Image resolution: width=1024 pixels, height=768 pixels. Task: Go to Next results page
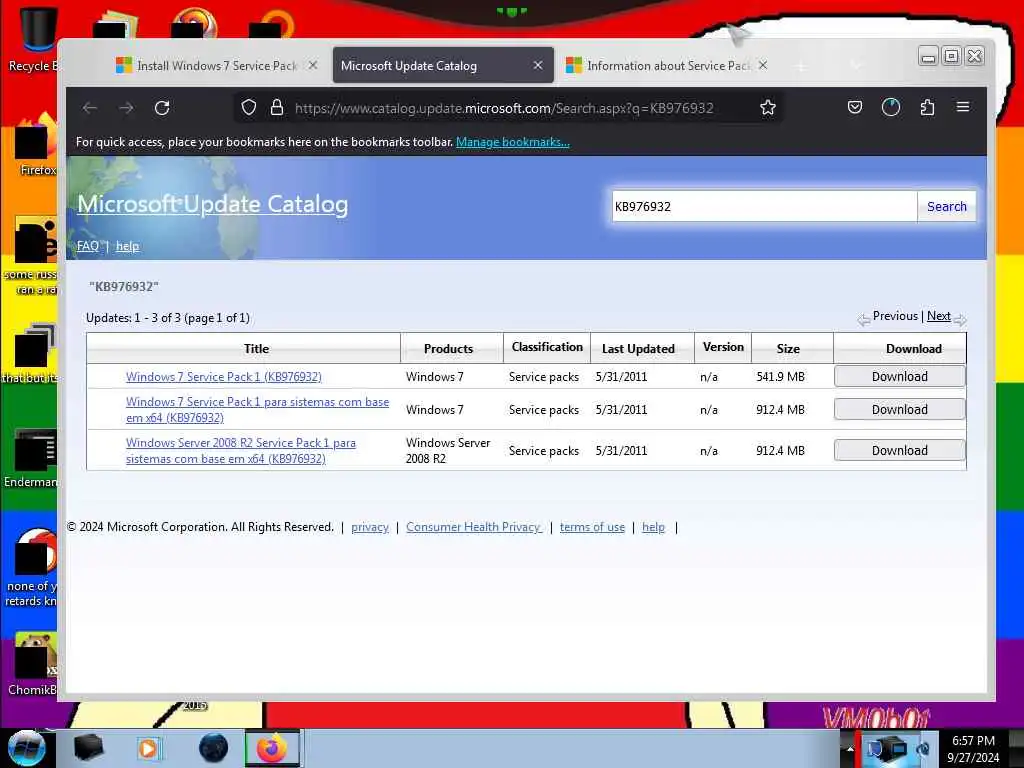938,316
